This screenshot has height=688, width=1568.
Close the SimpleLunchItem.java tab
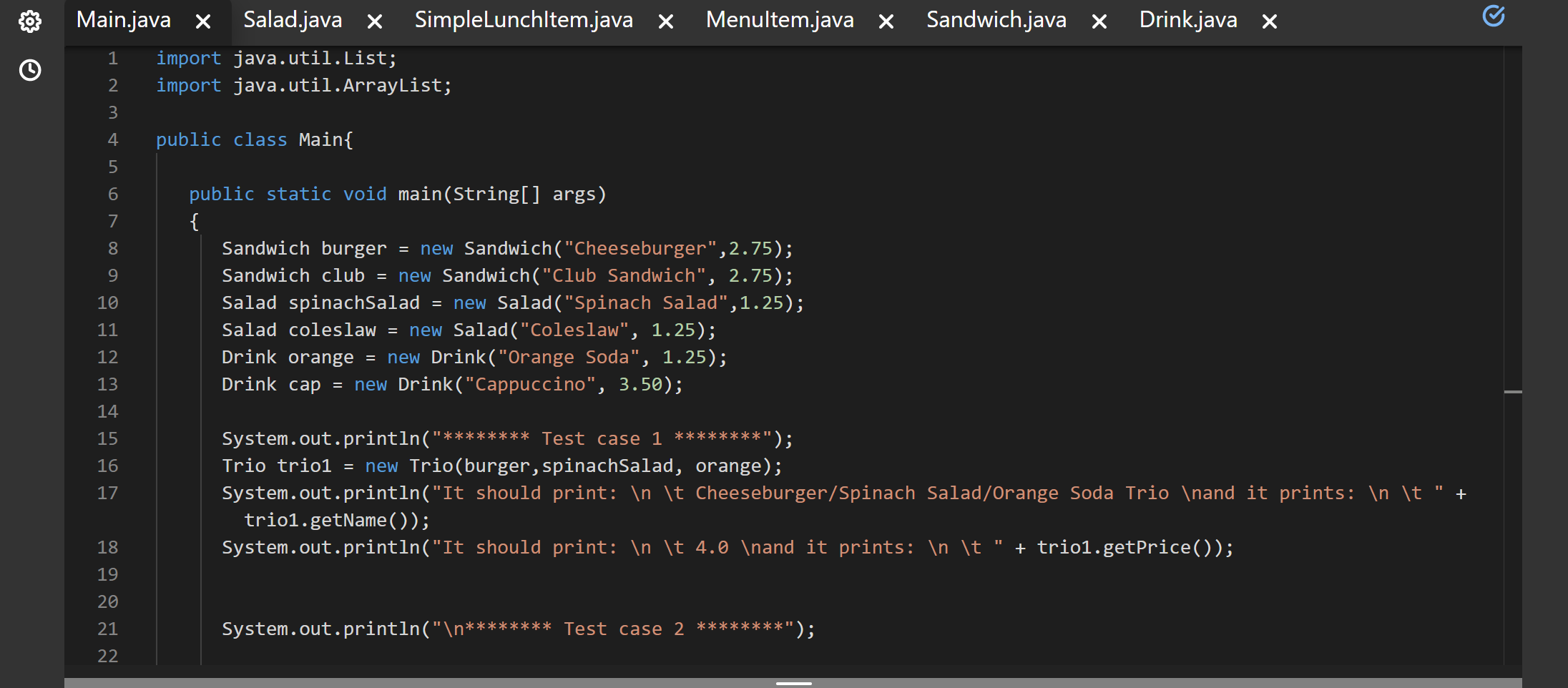(x=665, y=21)
